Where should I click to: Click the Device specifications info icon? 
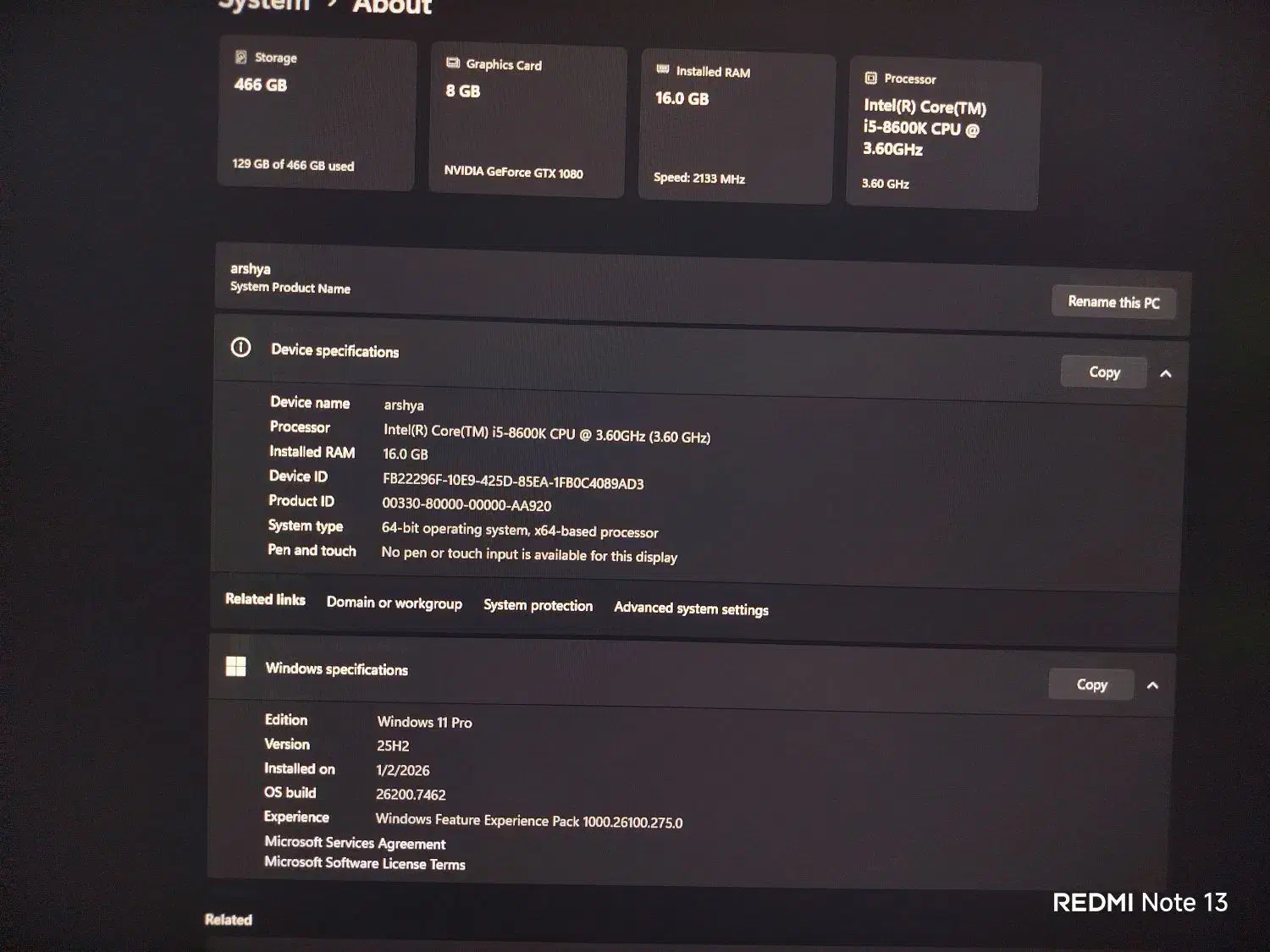click(x=241, y=348)
